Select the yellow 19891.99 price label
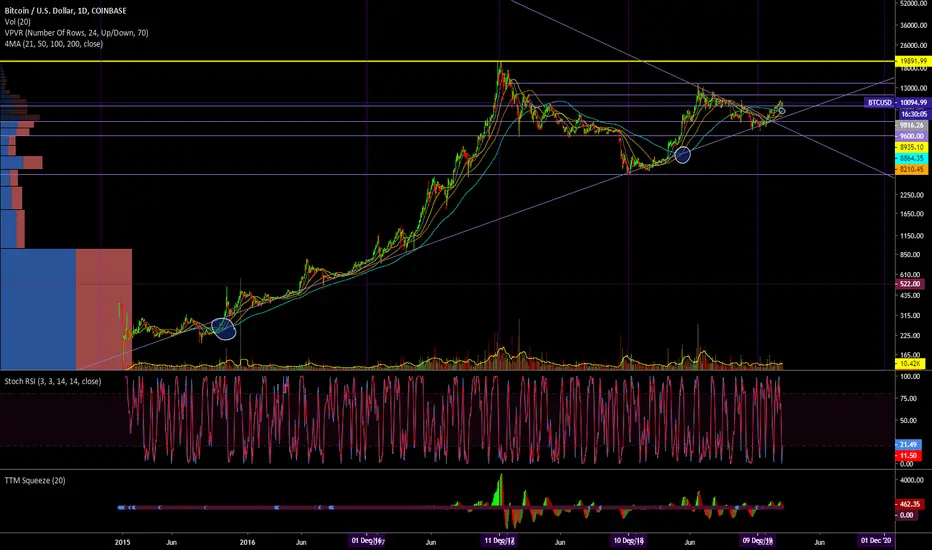Viewport: 932px width, 550px height. (912, 61)
